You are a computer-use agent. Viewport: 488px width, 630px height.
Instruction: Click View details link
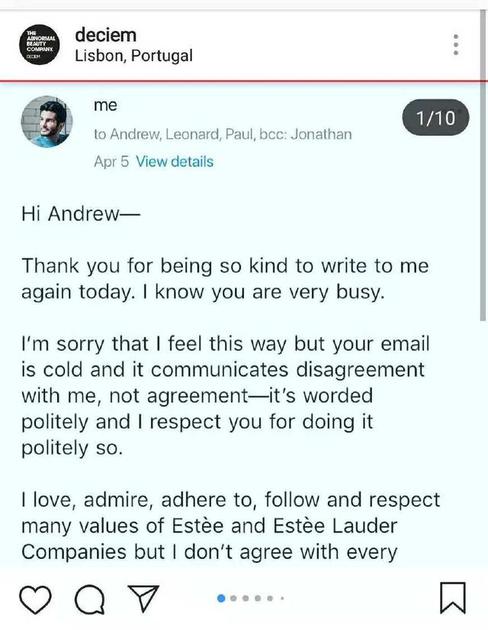point(174,162)
